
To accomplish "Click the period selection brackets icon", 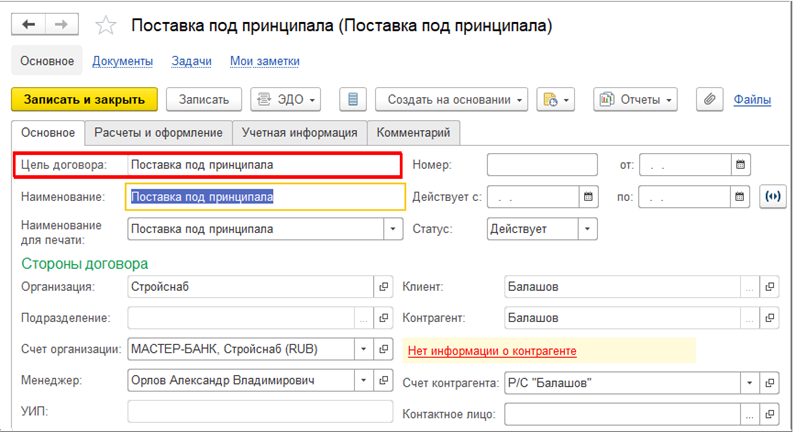I will (773, 197).
